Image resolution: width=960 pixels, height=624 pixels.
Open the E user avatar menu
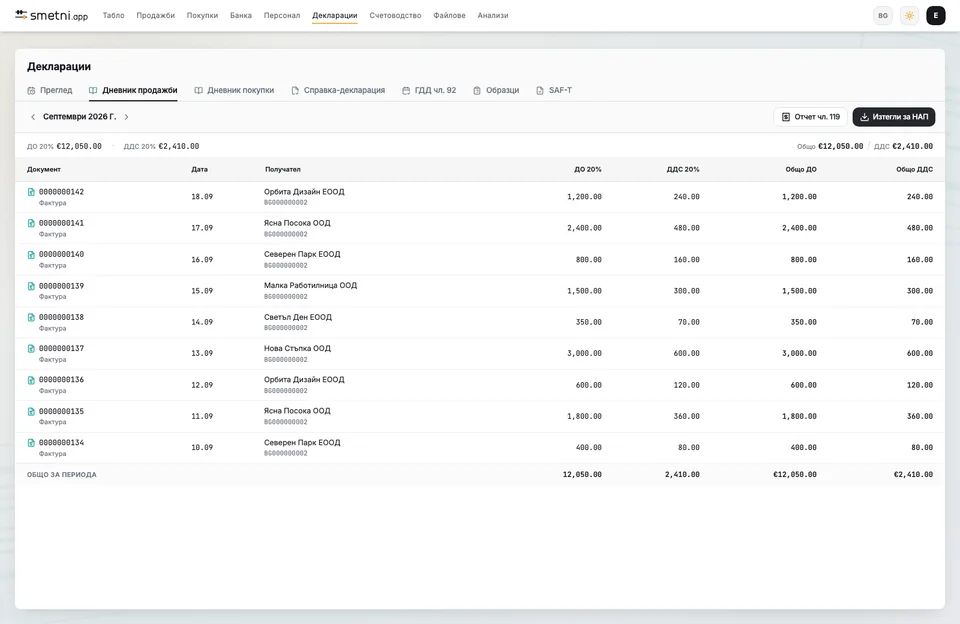click(936, 16)
